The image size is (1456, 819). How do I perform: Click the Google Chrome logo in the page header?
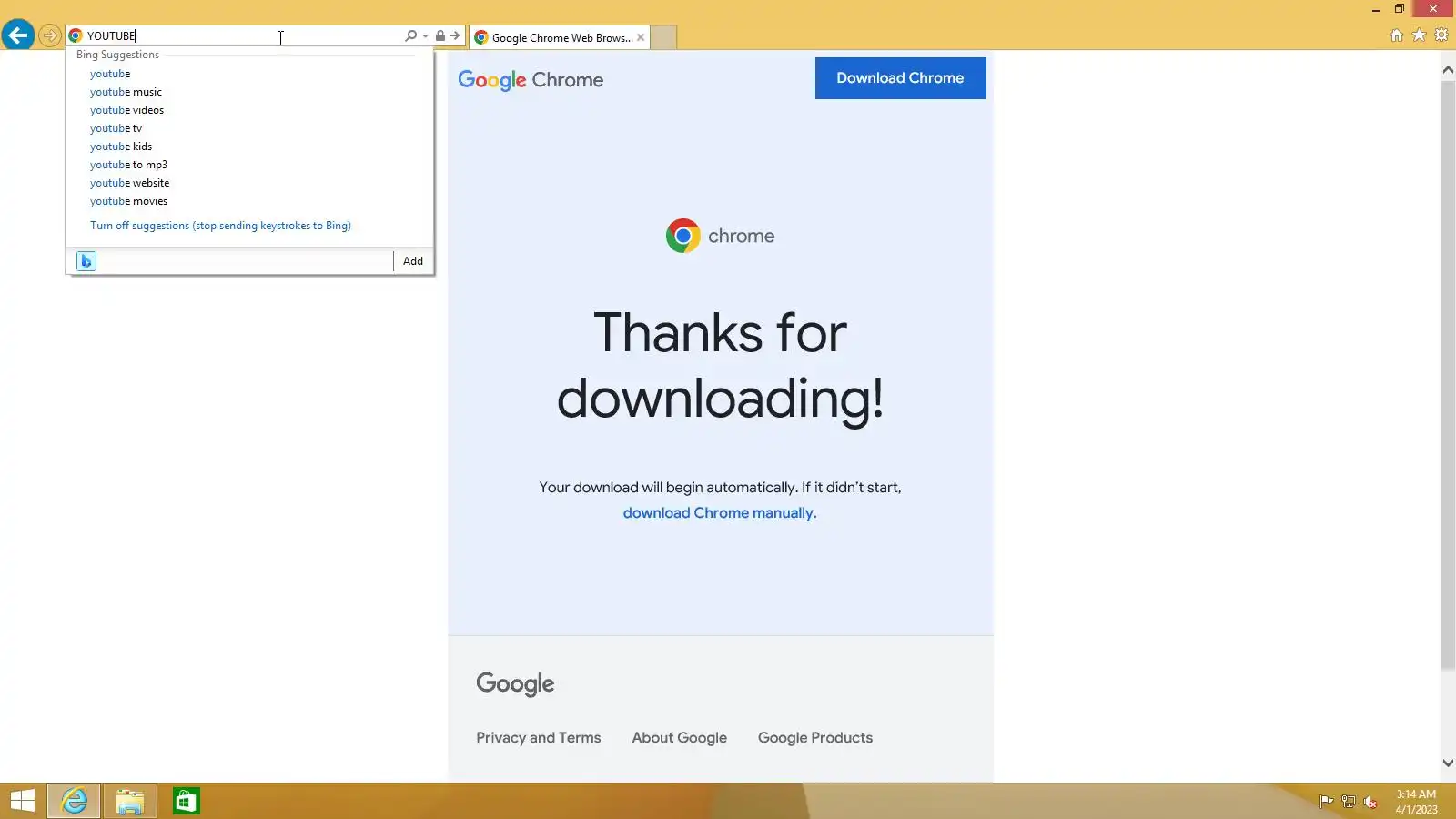pos(531,80)
